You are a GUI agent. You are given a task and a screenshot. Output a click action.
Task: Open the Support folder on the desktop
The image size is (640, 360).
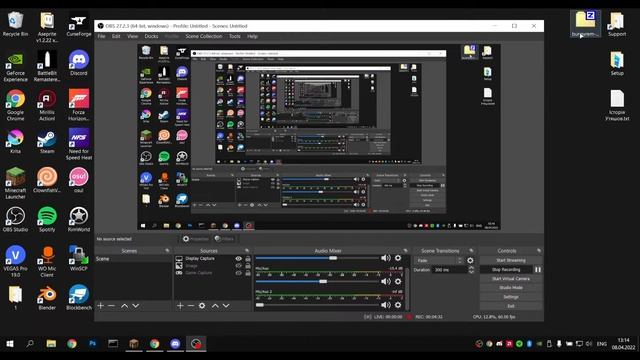pyautogui.click(x=617, y=24)
